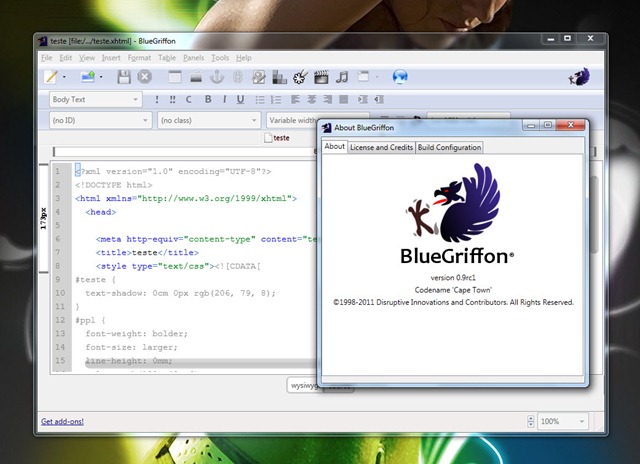Open the 100% zoom dropdown
640x464 pixels.
pyautogui.click(x=563, y=421)
